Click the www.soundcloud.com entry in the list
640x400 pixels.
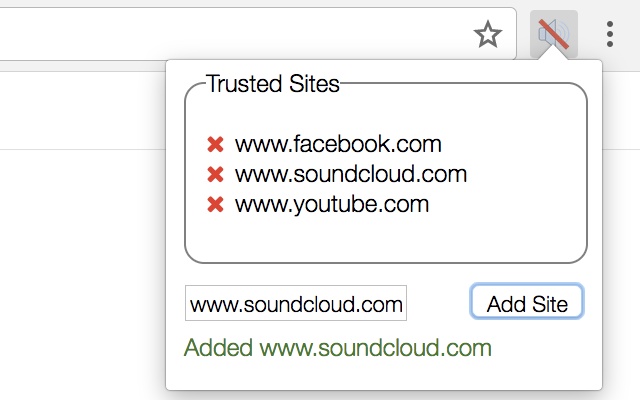click(x=351, y=175)
